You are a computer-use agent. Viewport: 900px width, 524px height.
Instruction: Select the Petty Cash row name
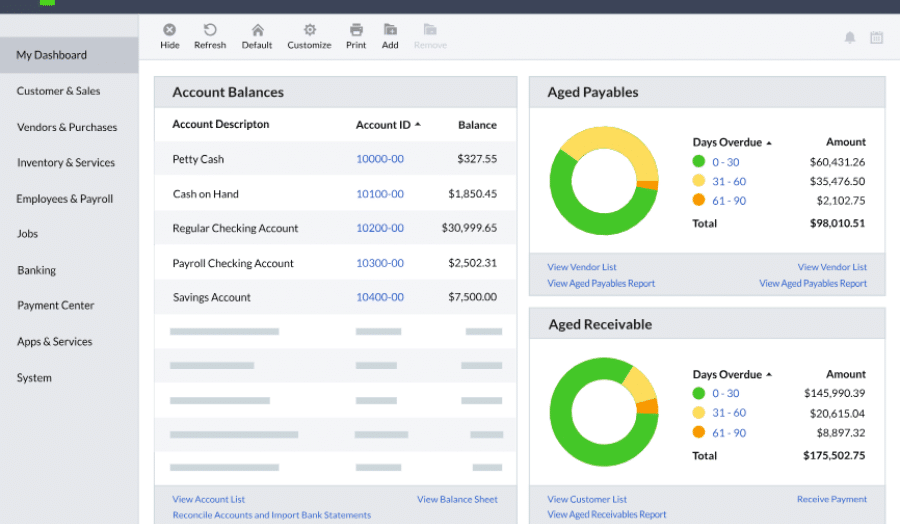198,160
